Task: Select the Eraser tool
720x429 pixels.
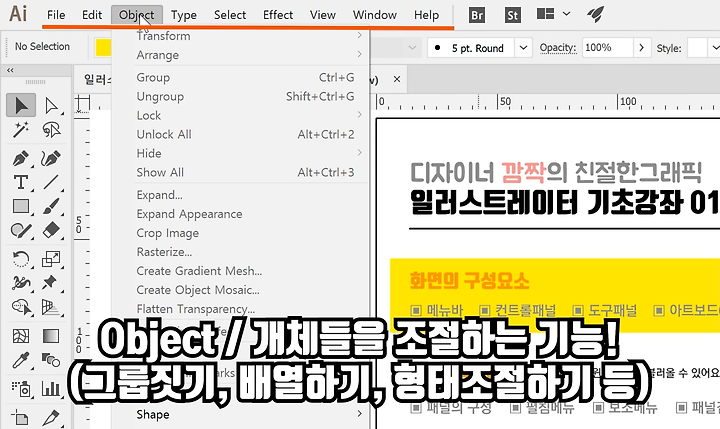Action: click(51, 230)
